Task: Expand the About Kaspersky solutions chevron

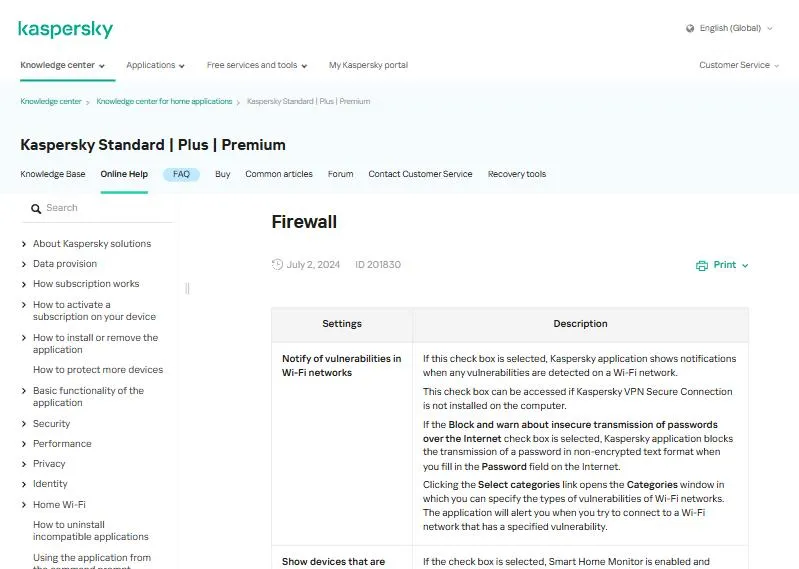Action: 24,244
